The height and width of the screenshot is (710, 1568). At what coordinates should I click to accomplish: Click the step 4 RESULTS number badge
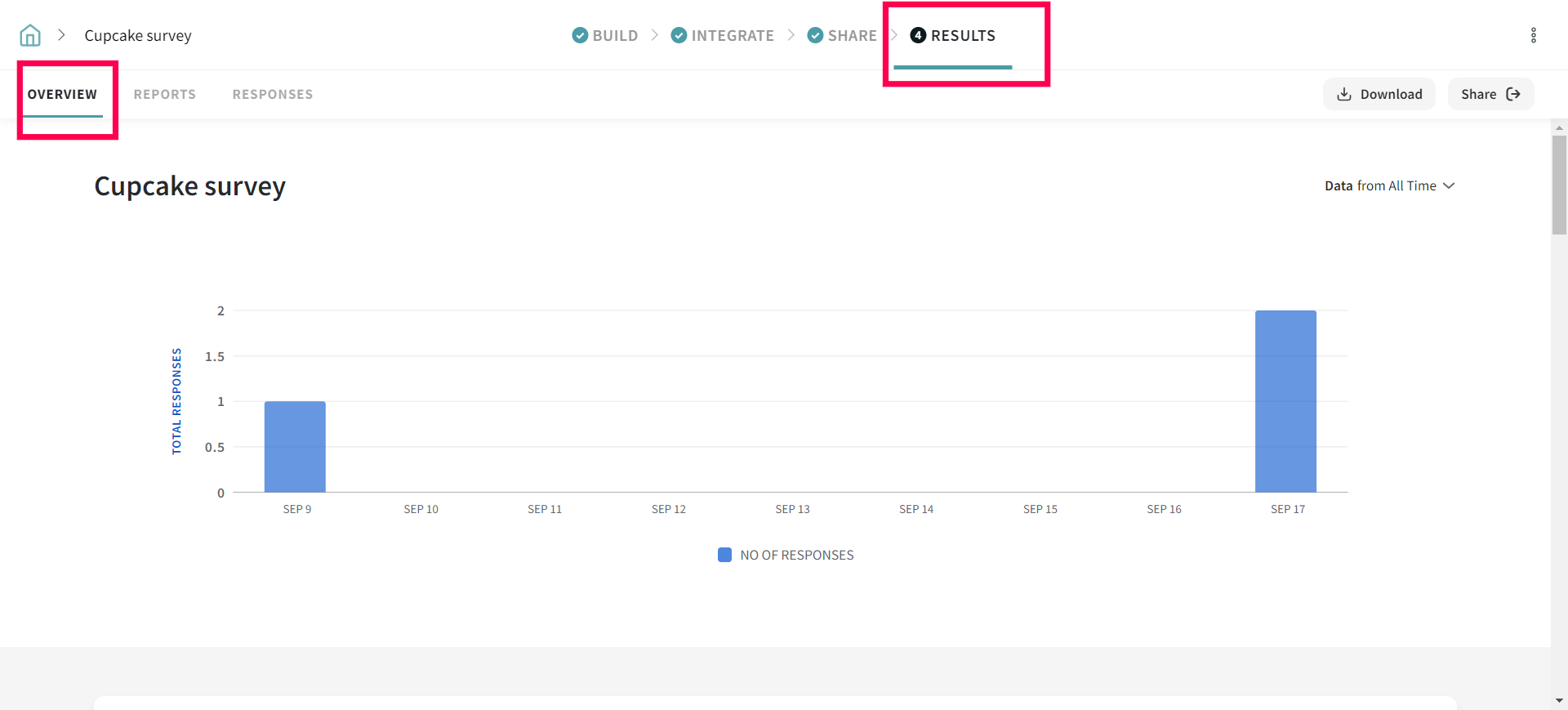(918, 35)
